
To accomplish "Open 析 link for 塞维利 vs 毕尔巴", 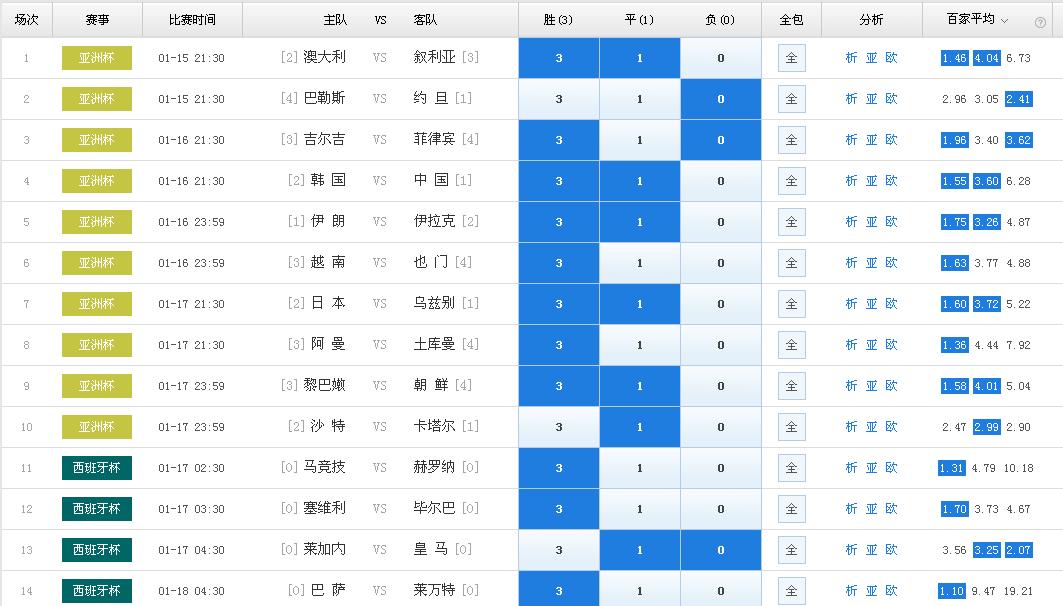I will [x=851, y=508].
